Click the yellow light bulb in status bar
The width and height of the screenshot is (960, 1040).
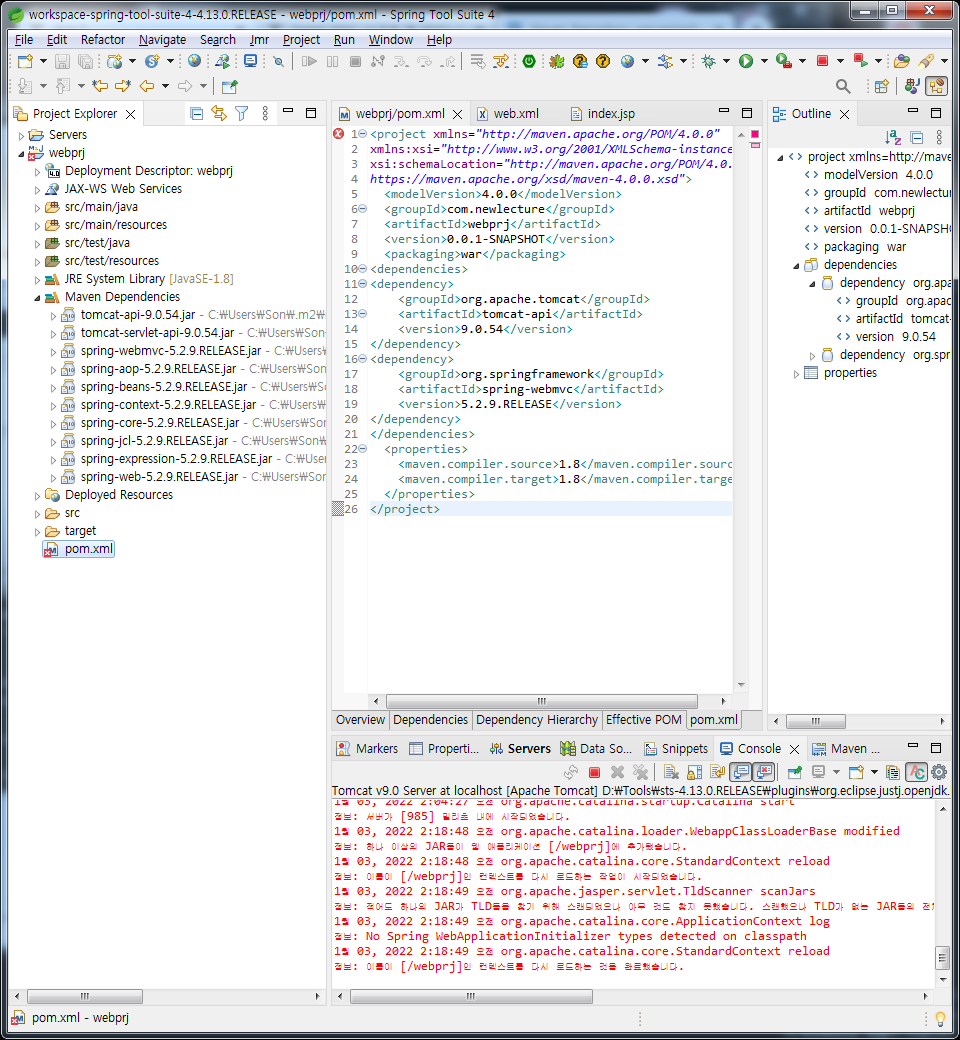click(940, 1018)
